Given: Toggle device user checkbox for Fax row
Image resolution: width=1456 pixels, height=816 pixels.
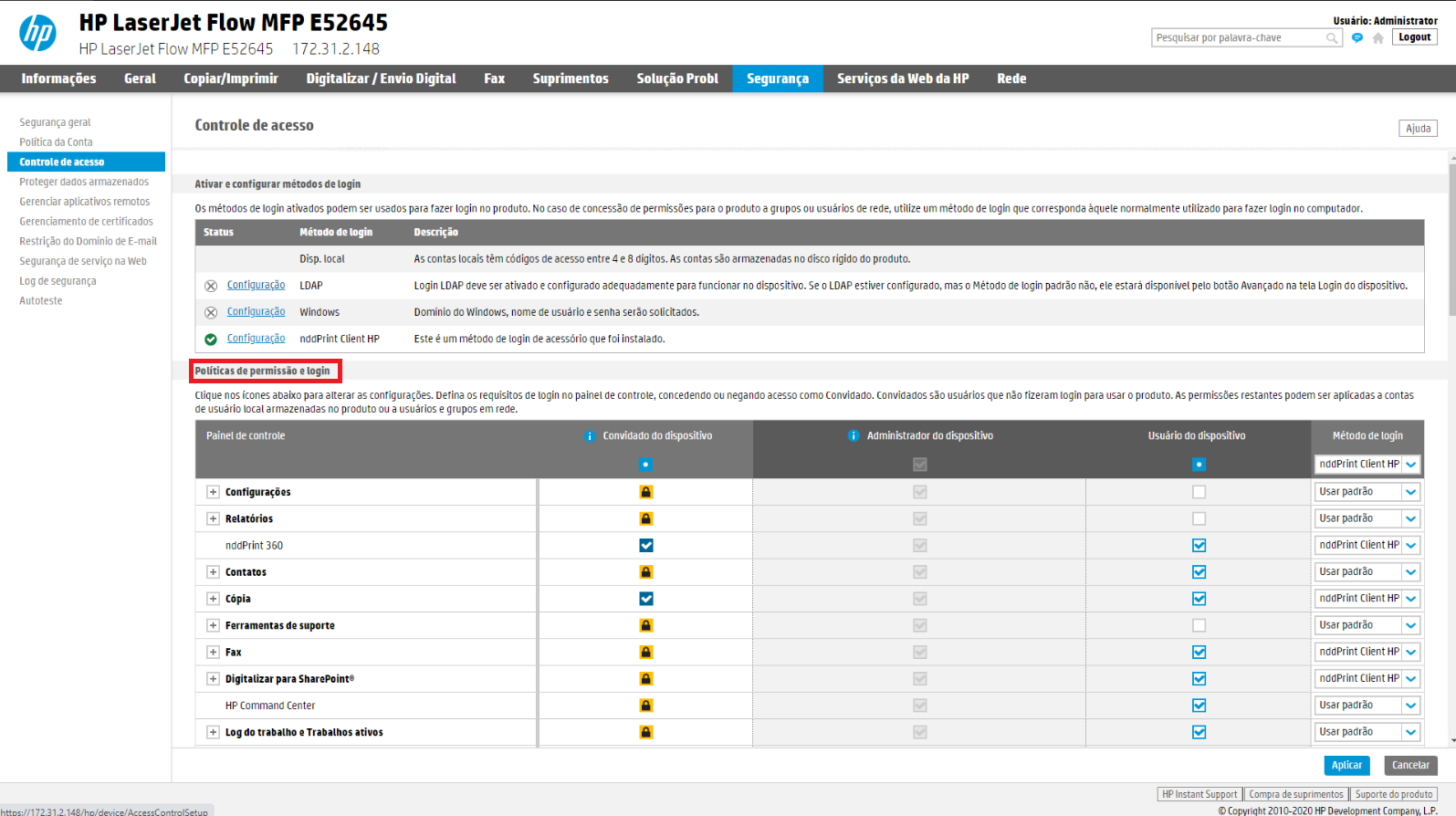Looking at the screenshot, I should tap(1199, 653).
